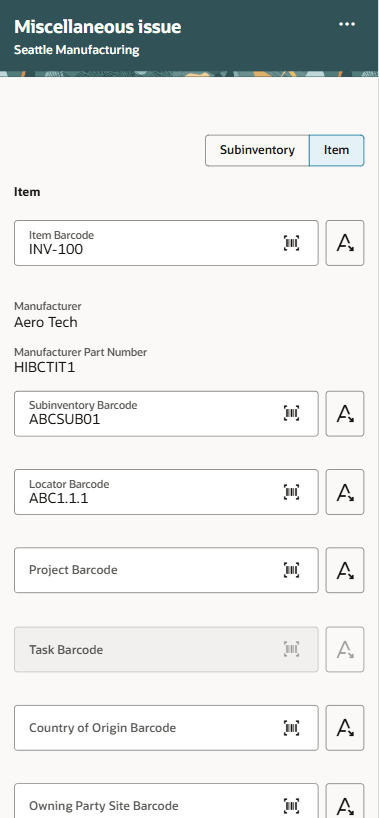Tap the scan icon in Country of Origin Barcode
This screenshot has height=818, width=379.
pos(291,728)
